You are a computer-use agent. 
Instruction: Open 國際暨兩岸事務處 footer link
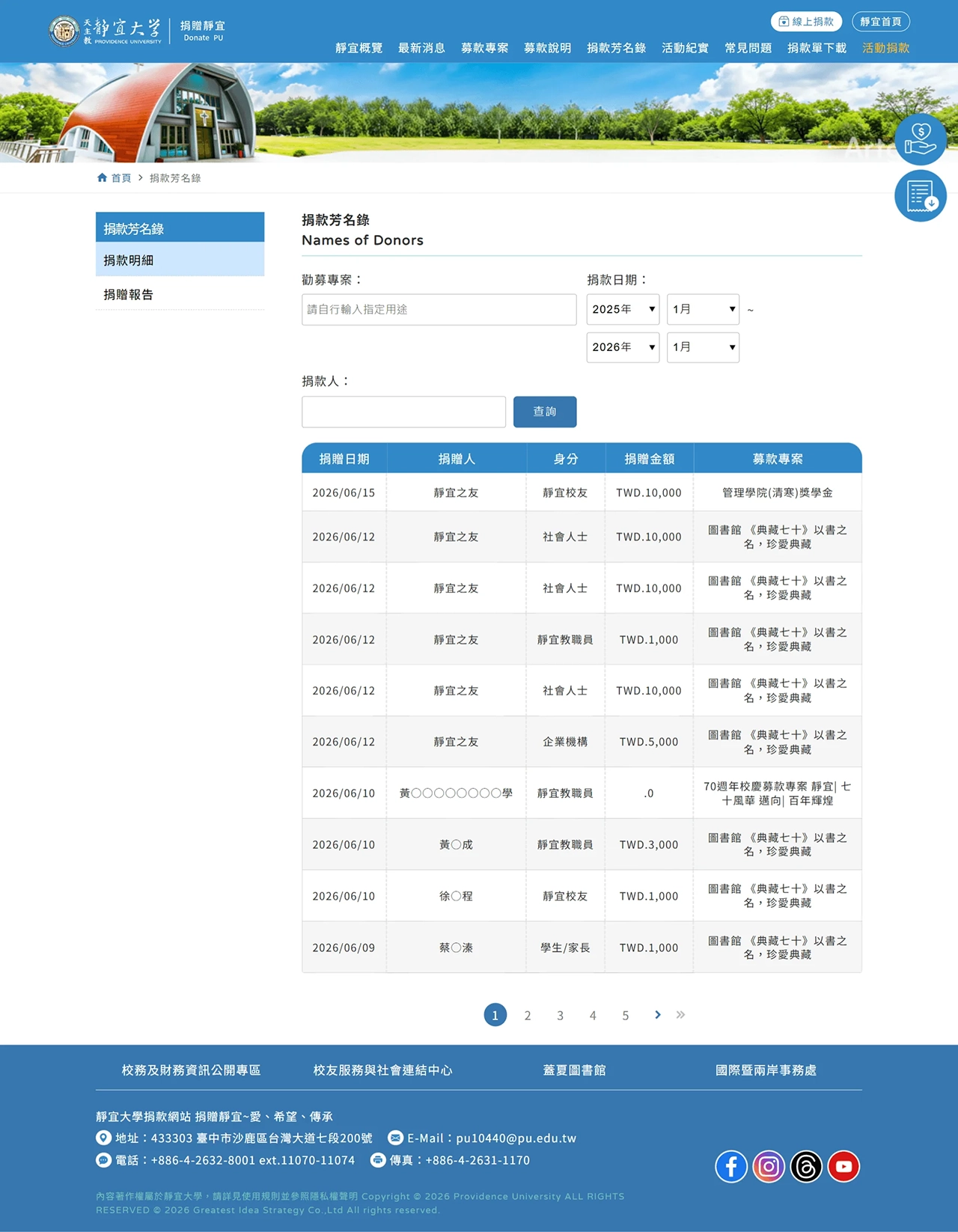click(766, 1070)
